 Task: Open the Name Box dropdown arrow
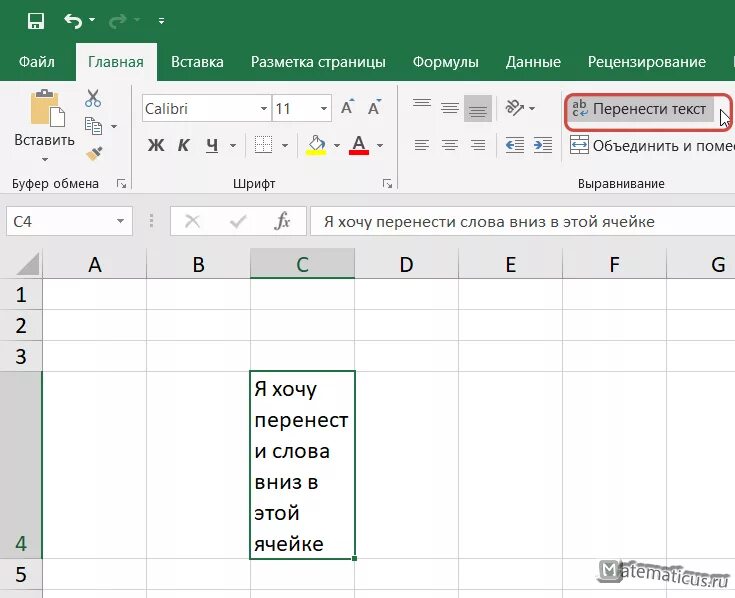click(120, 221)
